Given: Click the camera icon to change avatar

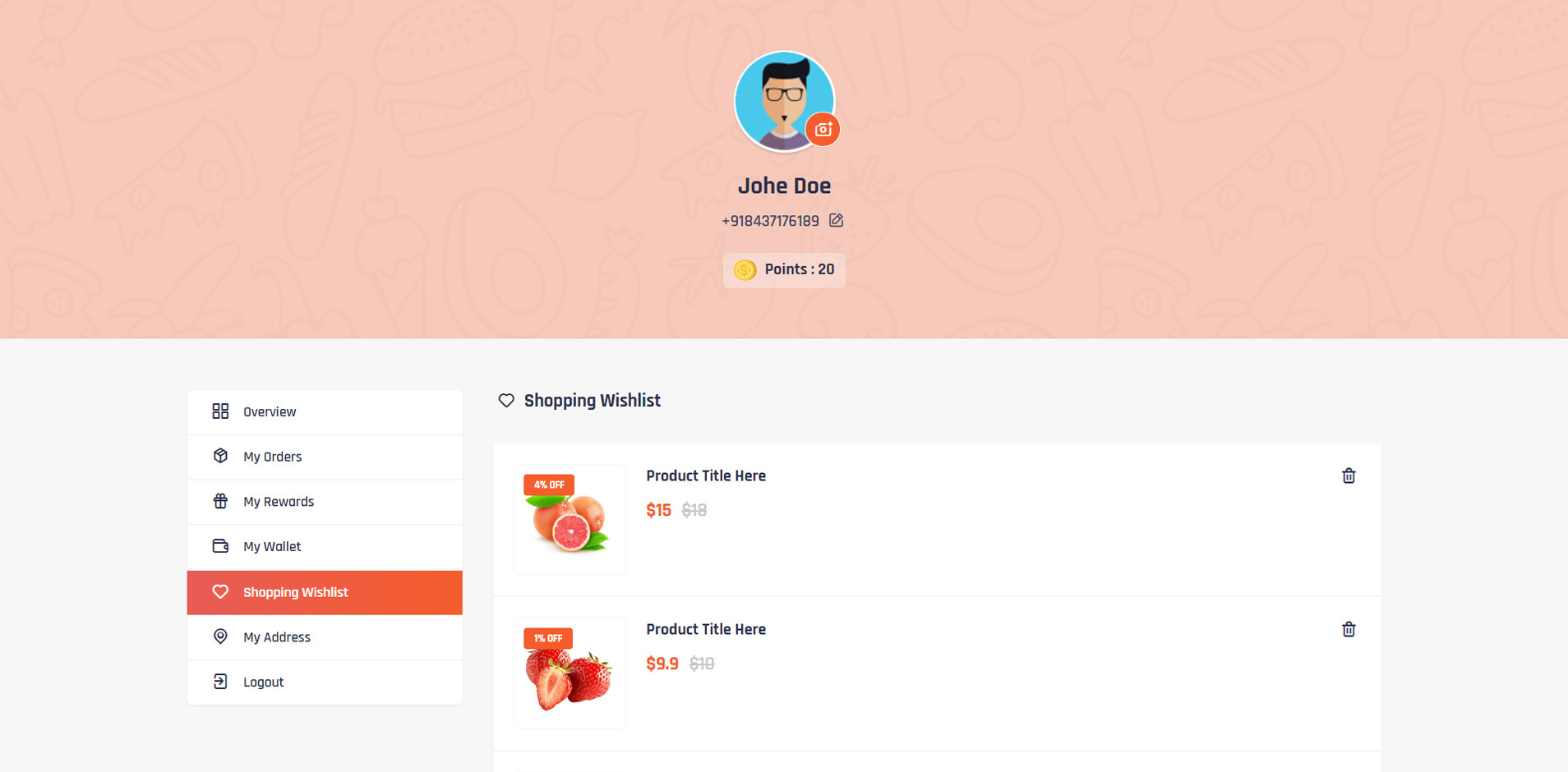Looking at the screenshot, I should 823,130.
